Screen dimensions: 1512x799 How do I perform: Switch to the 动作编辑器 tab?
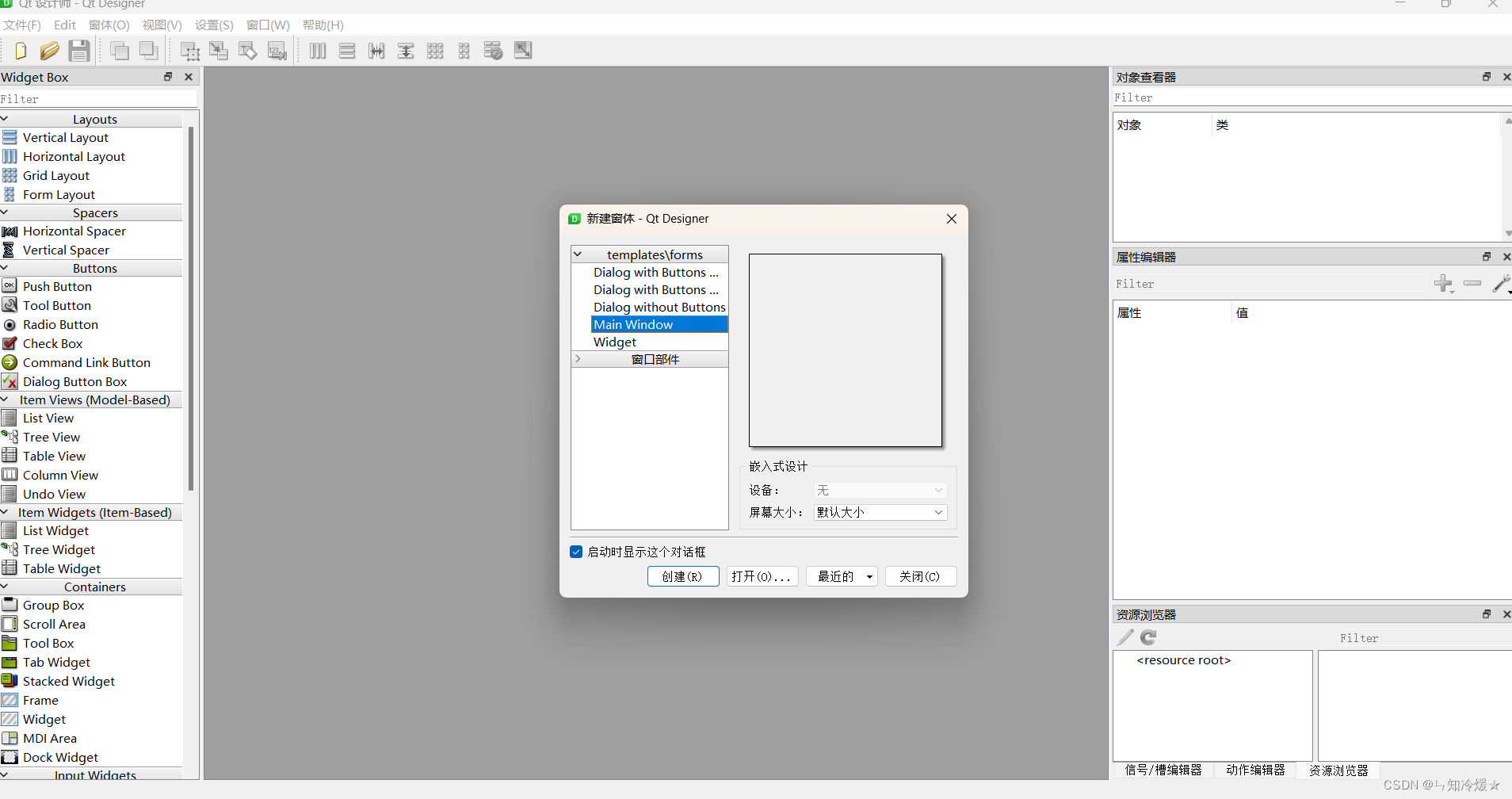[x=1254, y=769]
